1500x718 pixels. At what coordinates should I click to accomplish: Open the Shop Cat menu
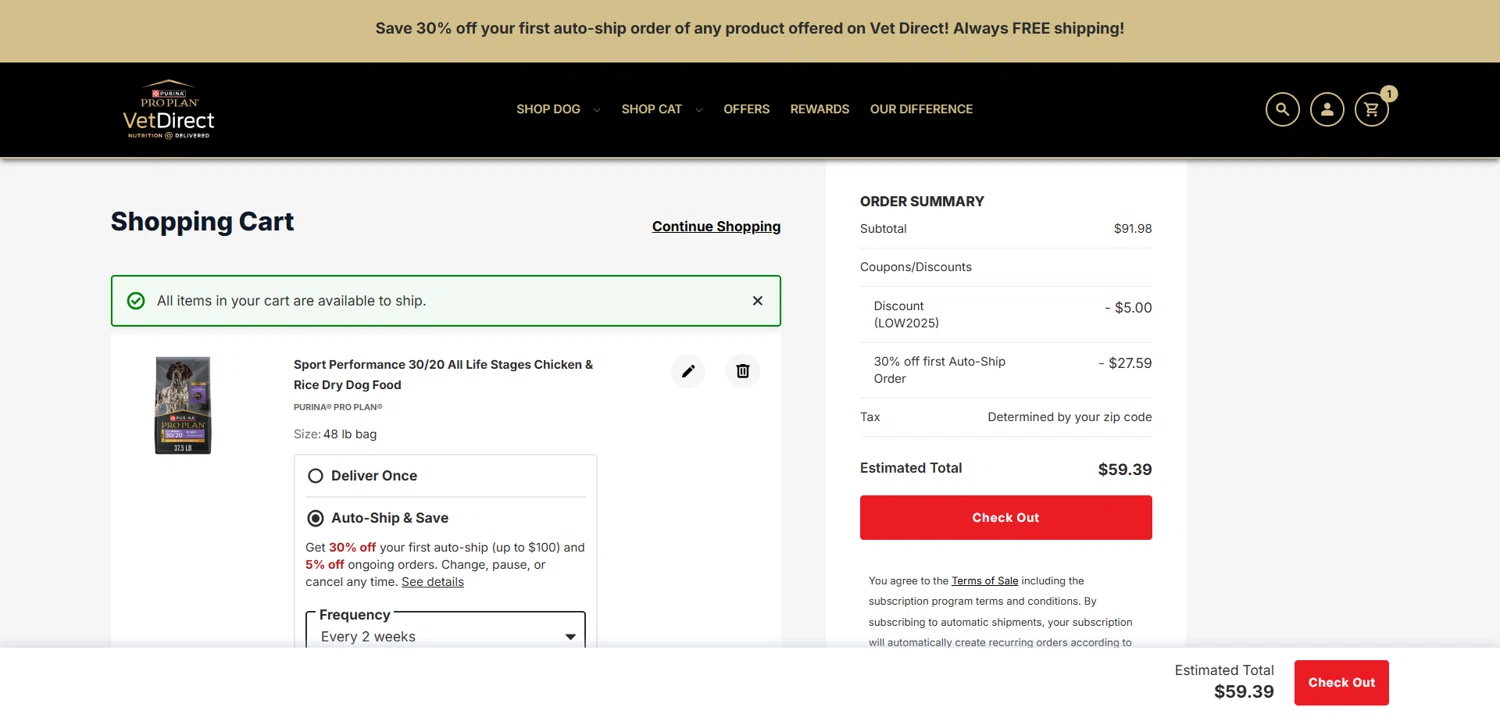pyautogui.click(x=651, y=109)
